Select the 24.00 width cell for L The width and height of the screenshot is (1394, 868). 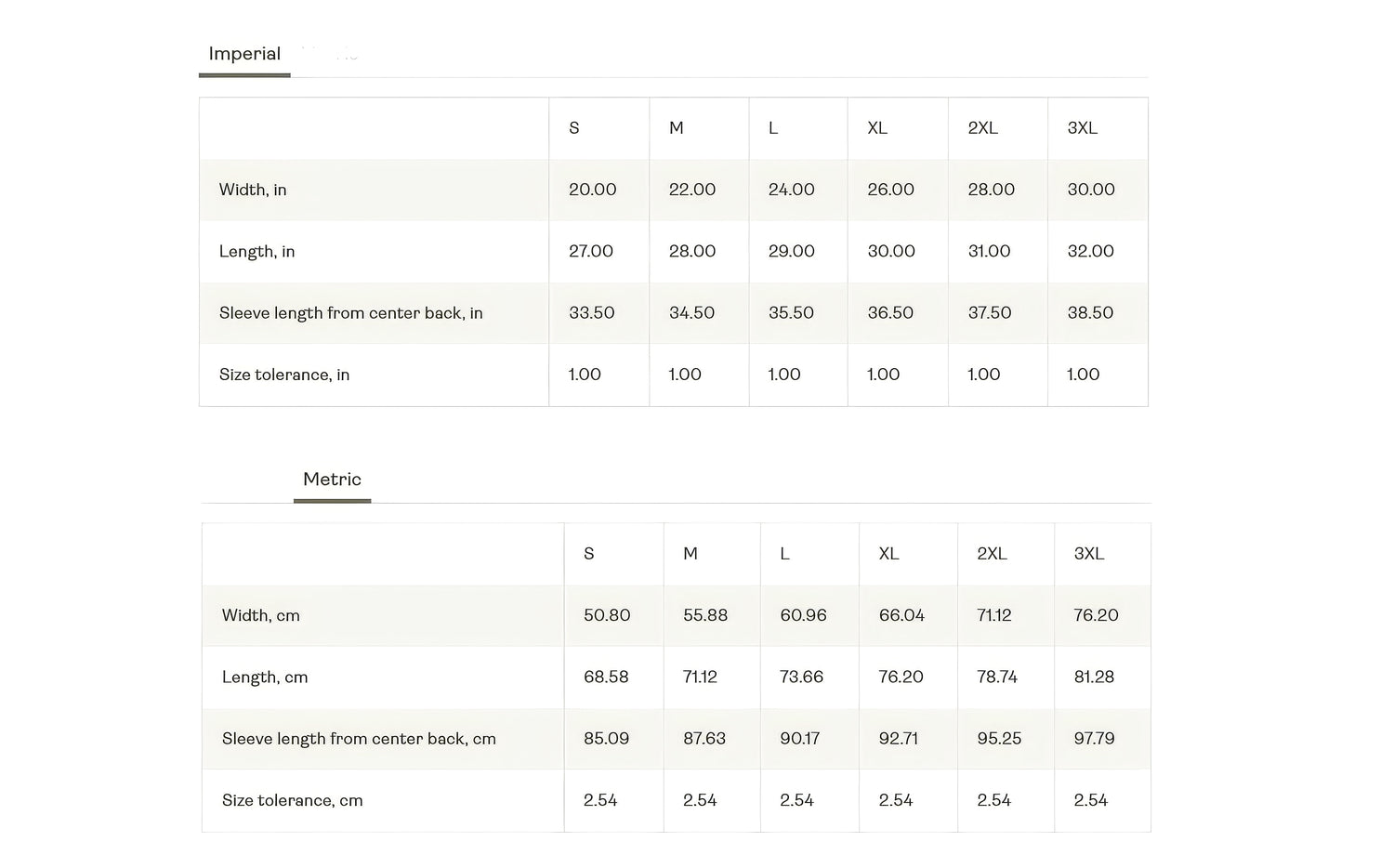[x=791, y=190]
